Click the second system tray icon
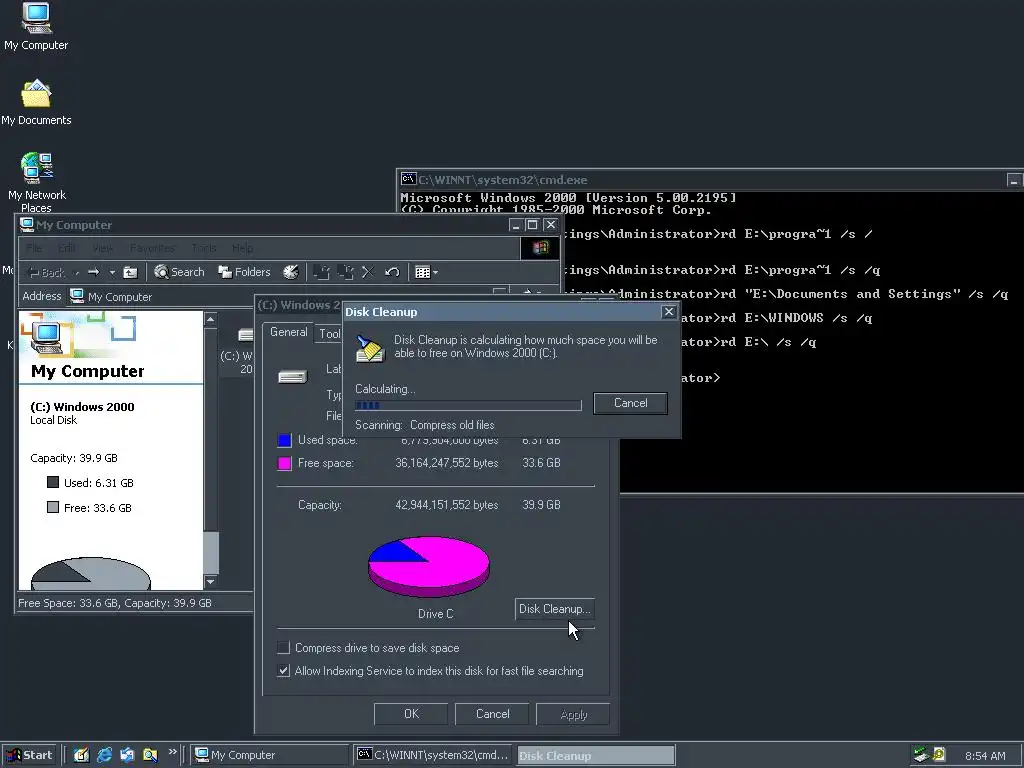Image resolution: width=1024 pixels, height=768 pixels. click(939, 754)
